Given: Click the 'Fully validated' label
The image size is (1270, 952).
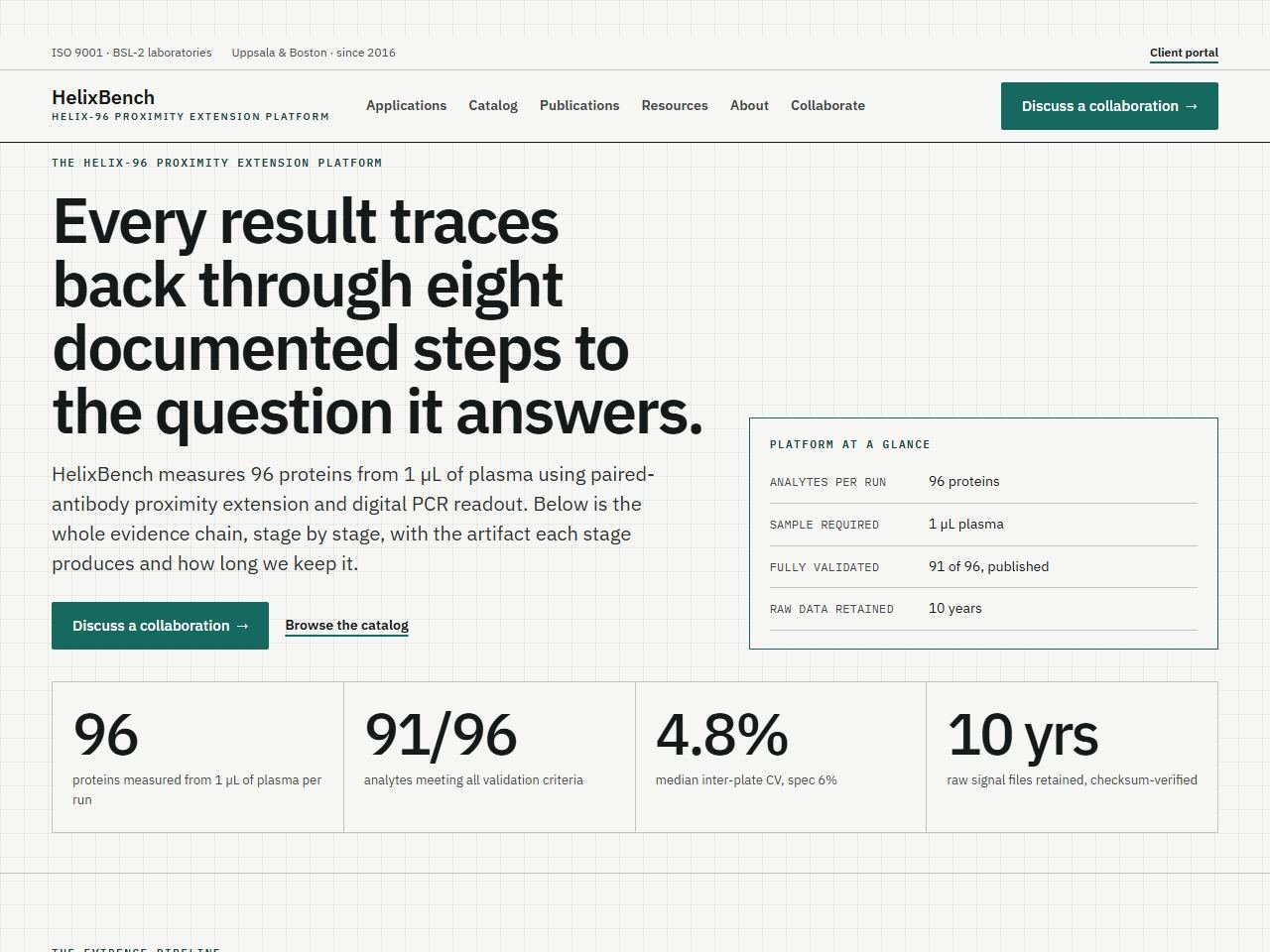Looking at the screenshot, I should [x=825, y=567].
